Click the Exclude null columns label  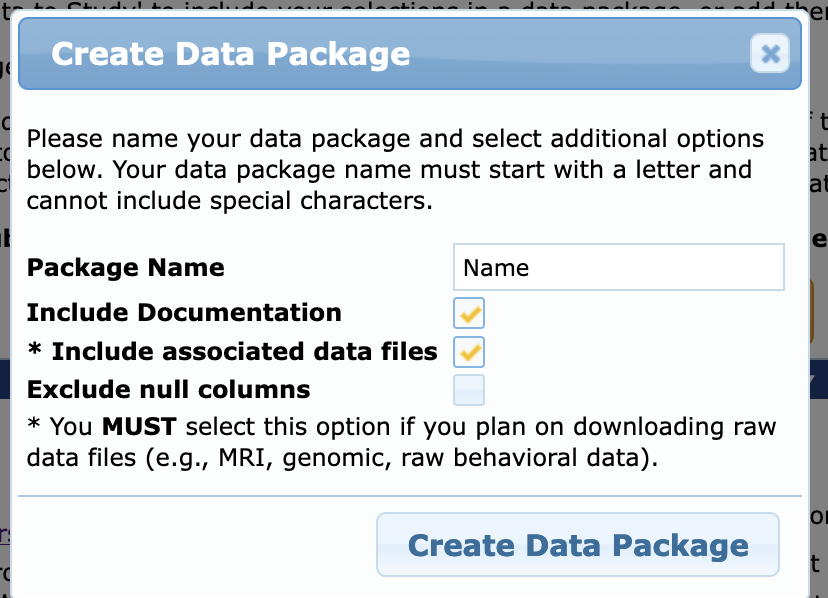[x=168, y=390]
